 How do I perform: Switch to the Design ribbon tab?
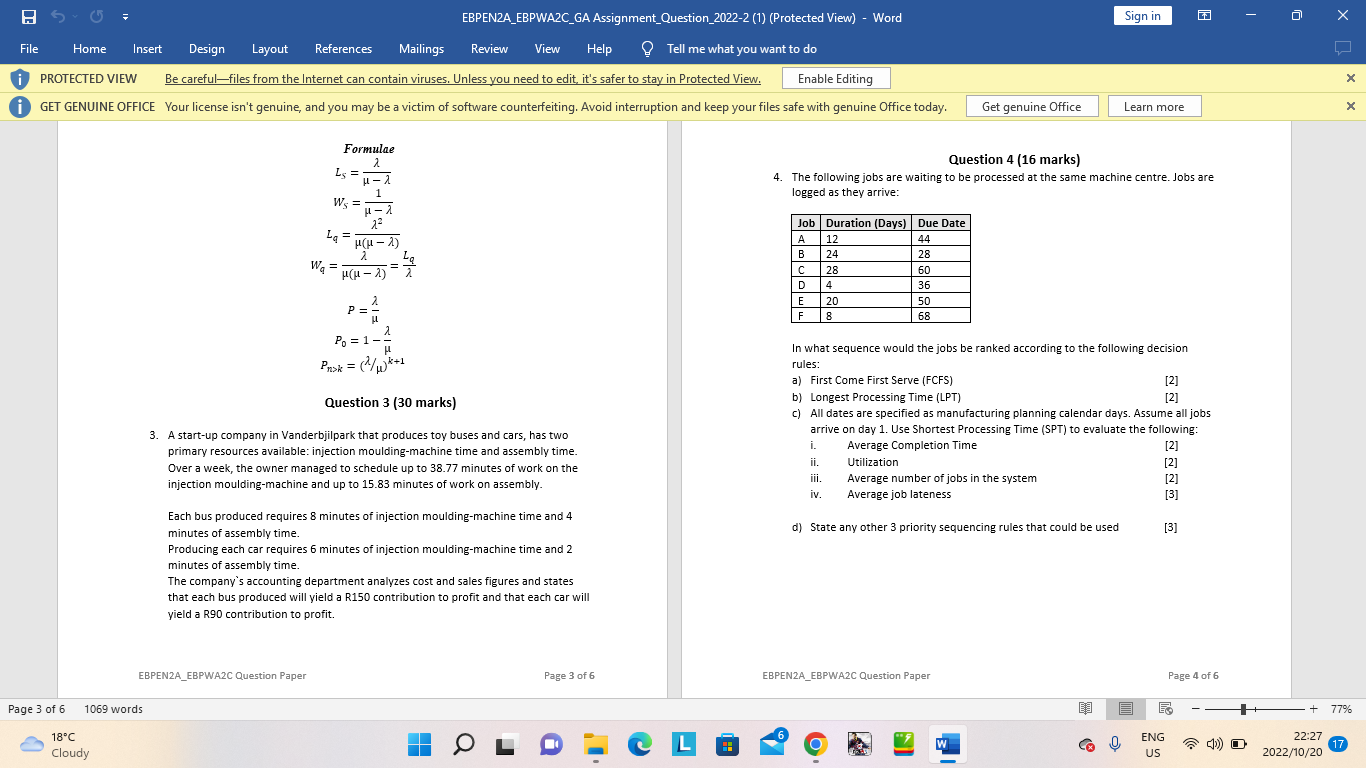[x=207, y=48]
